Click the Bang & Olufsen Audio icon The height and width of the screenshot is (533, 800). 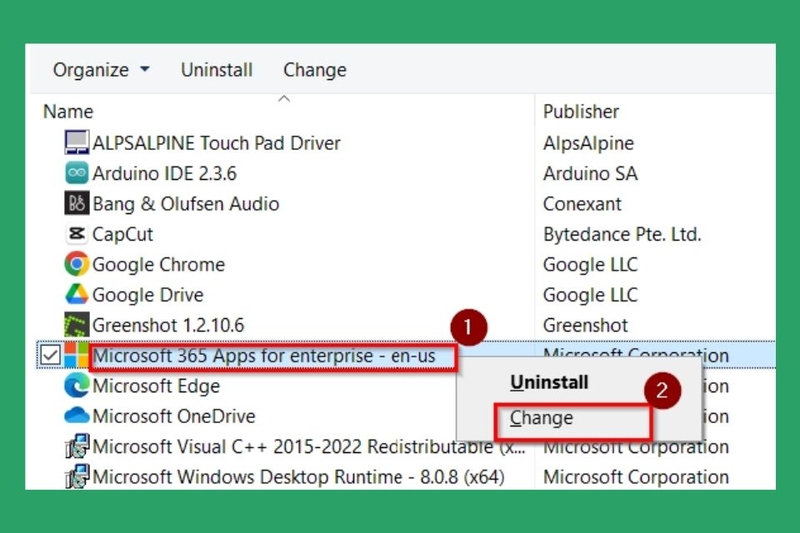(x=77, y=203)
